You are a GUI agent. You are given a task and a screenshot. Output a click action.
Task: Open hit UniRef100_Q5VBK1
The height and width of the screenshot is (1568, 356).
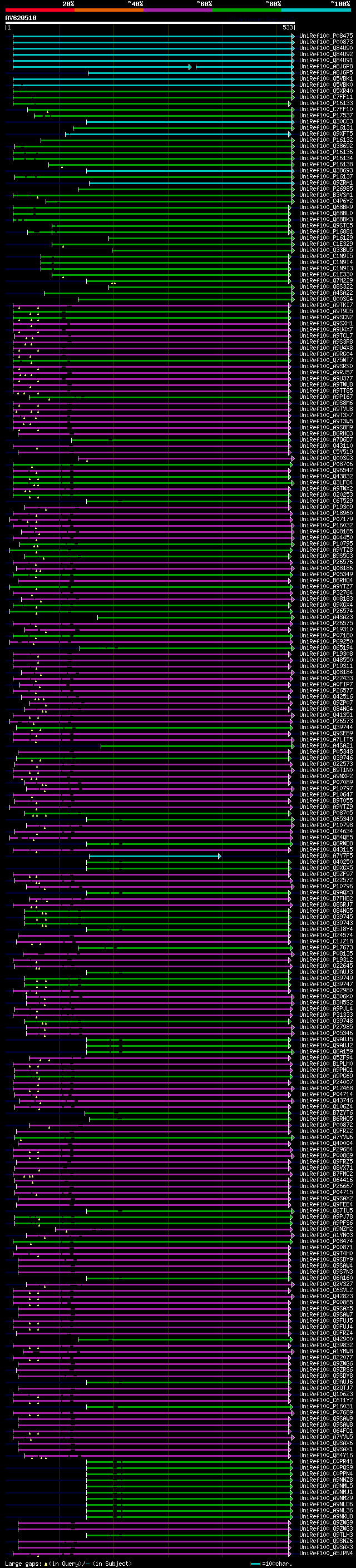coord(326,78)
